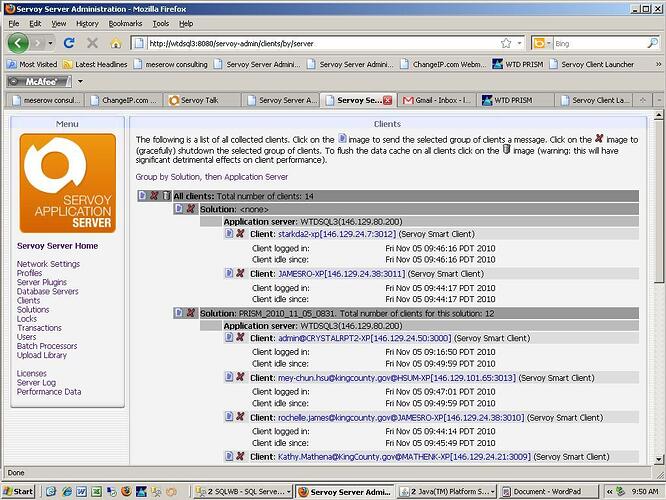Viewport: 666px width, 500px height.
Task: Click page scrollbar down arrow
Action: (659, 459)
